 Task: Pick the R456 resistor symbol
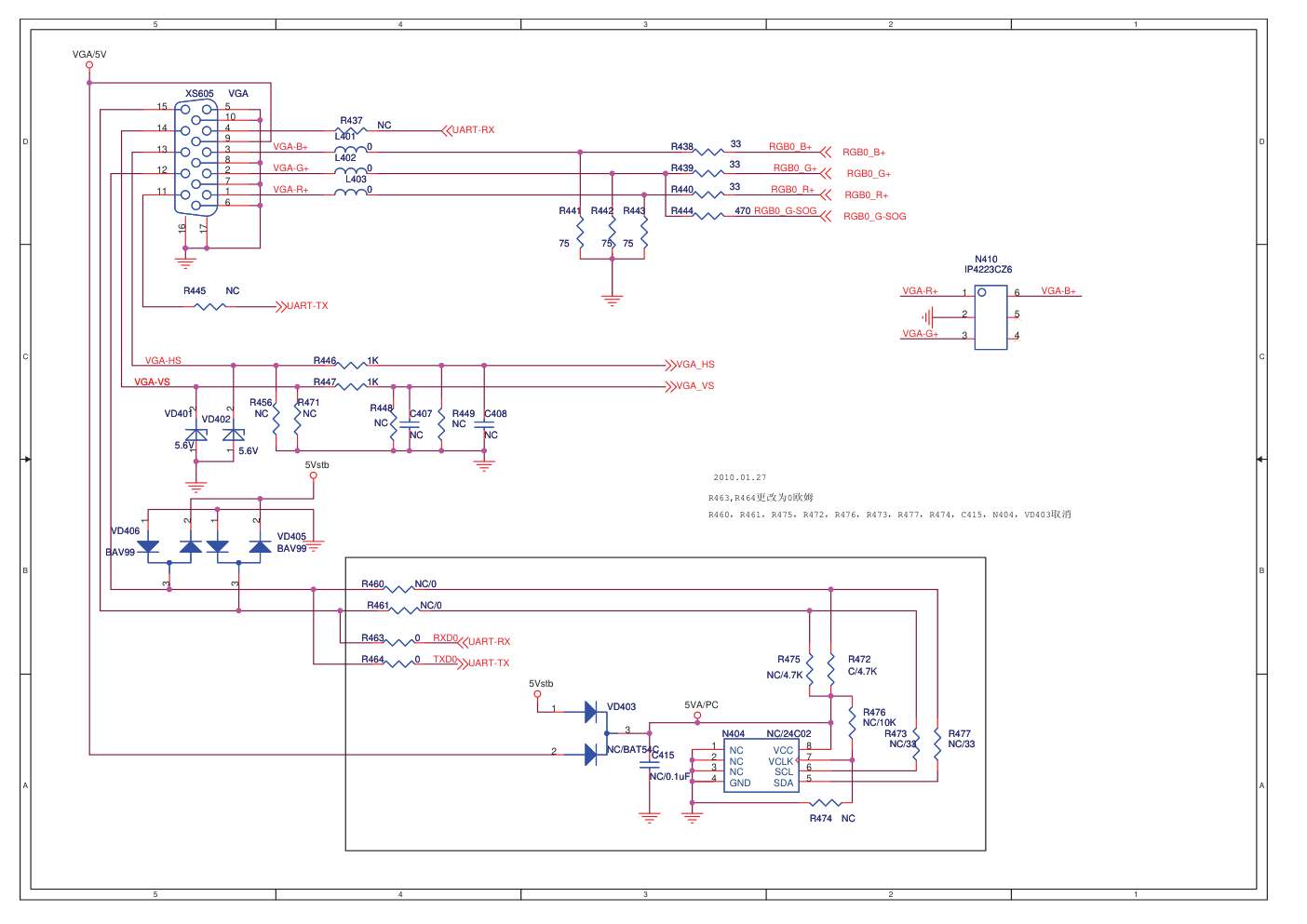pyautogui.click(x=276, y=419)
